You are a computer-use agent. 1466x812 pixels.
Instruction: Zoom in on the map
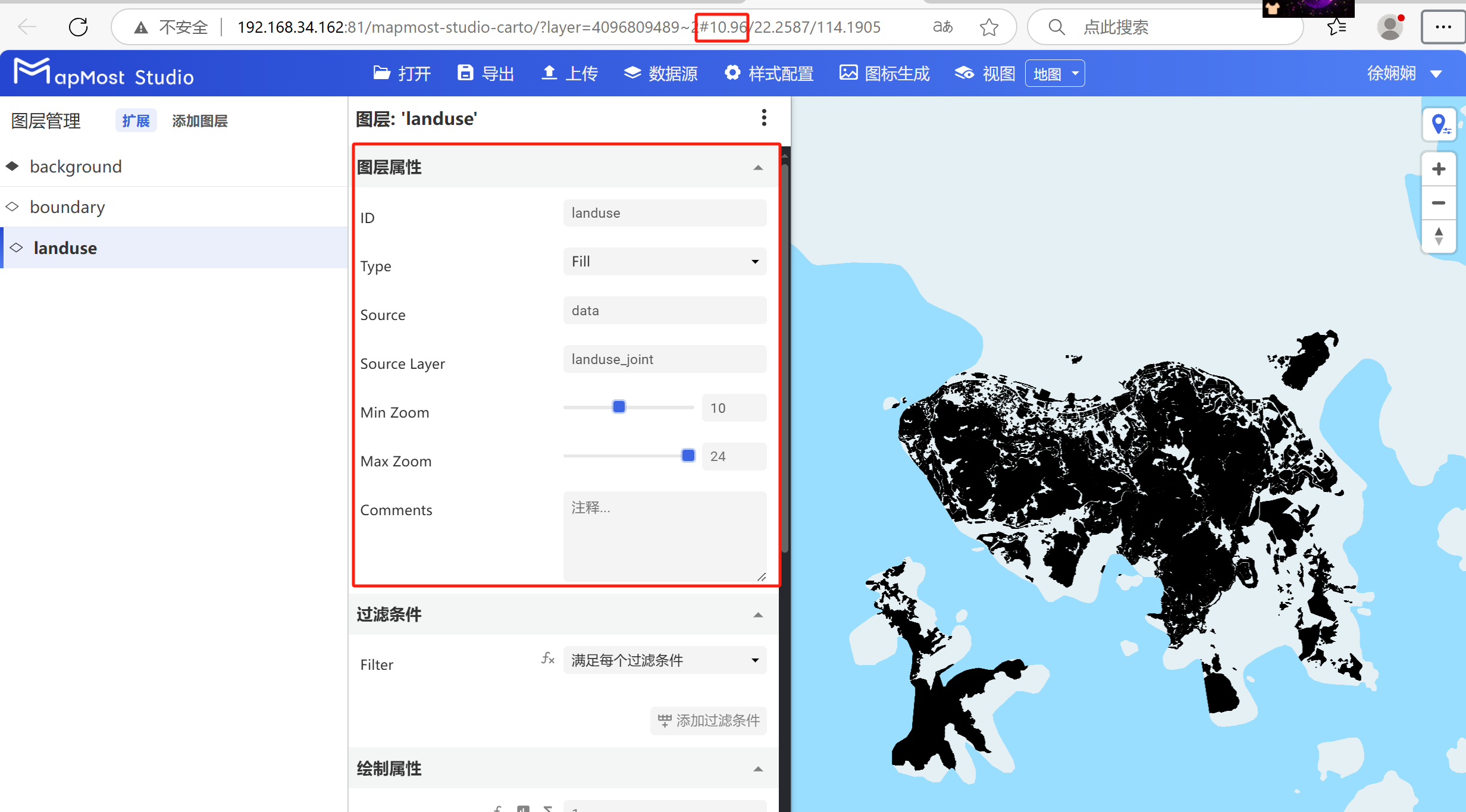(1439, 168)
